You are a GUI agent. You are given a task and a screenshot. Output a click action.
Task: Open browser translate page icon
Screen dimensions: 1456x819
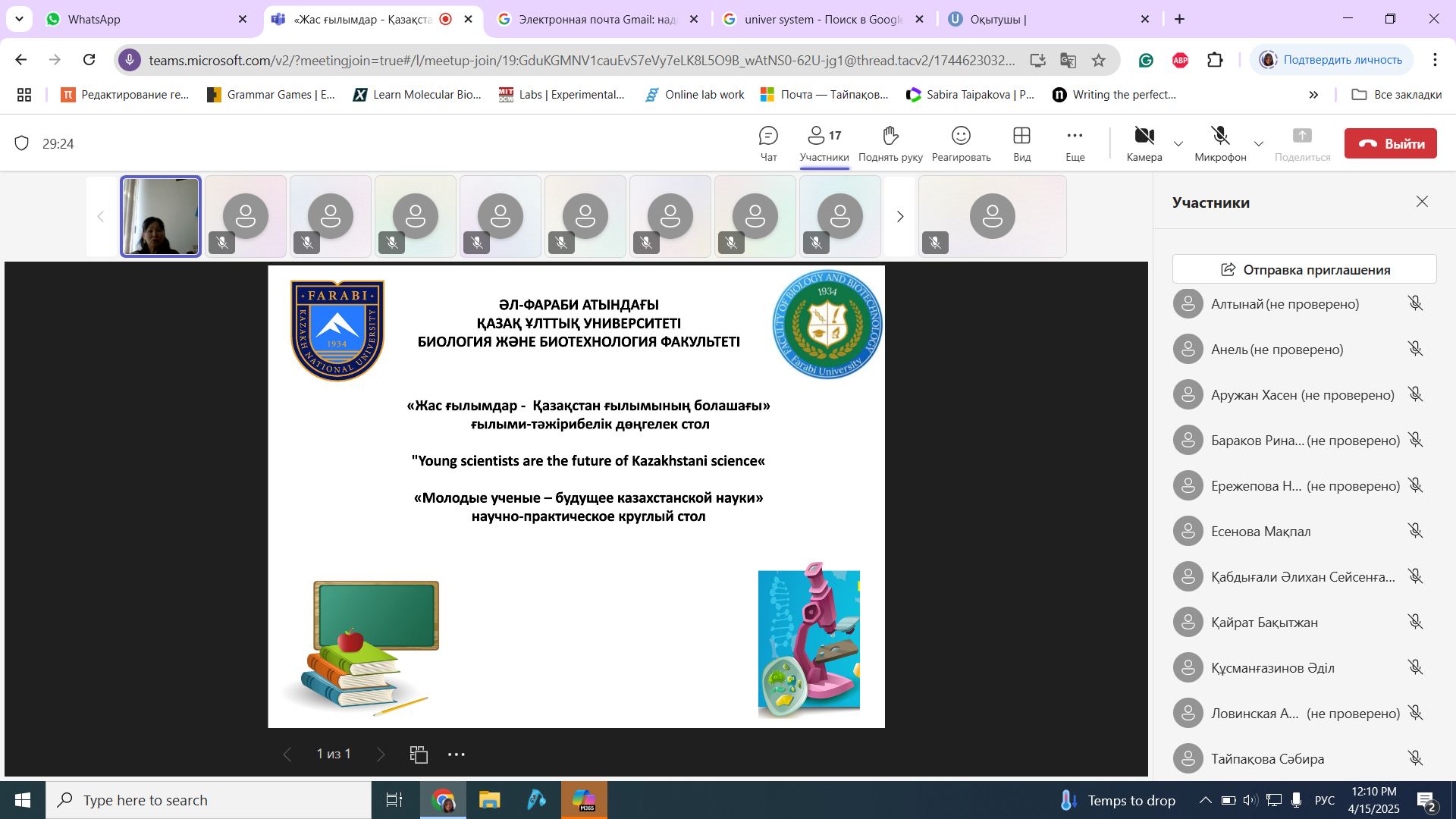1068,60
